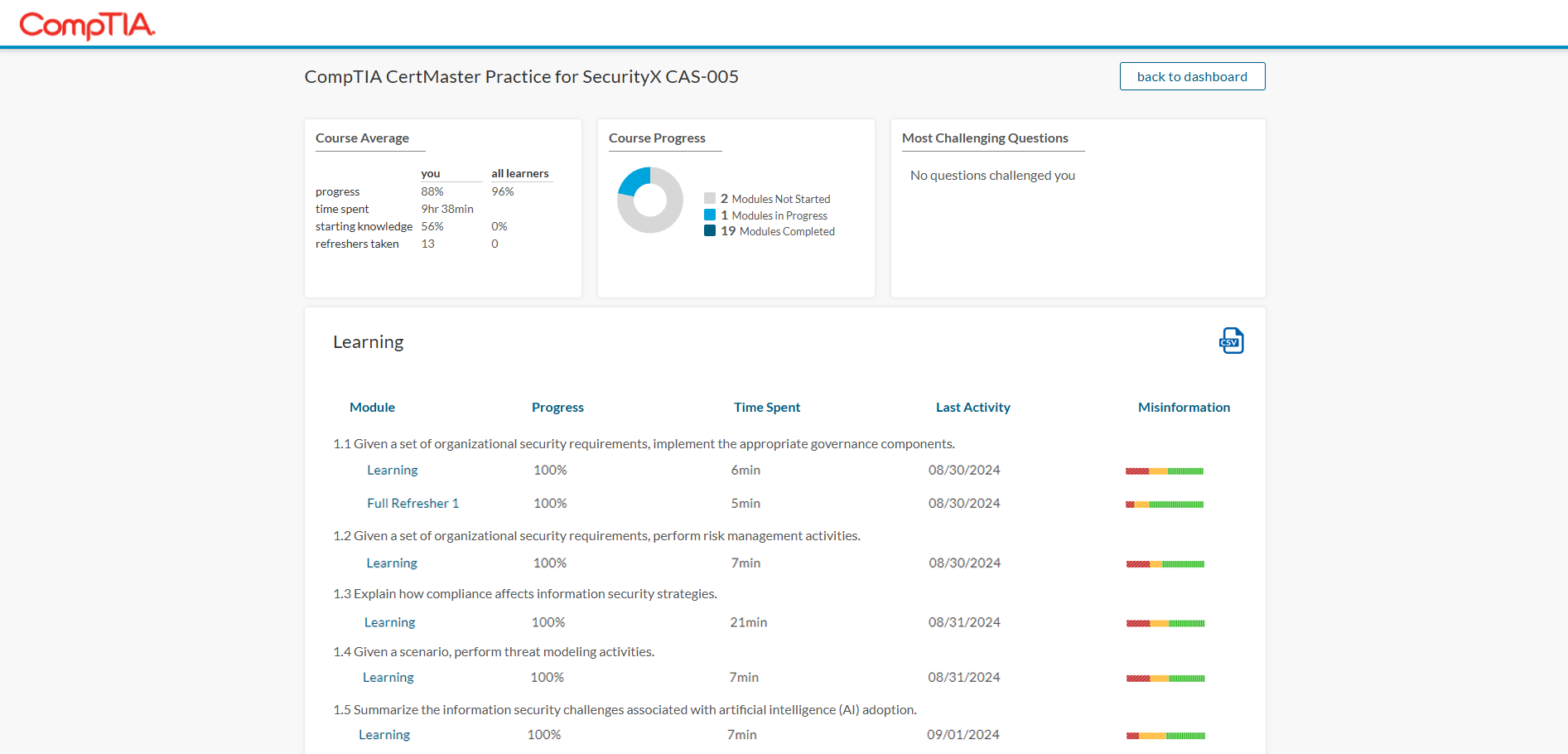Click back to dashboard button

1192,76
